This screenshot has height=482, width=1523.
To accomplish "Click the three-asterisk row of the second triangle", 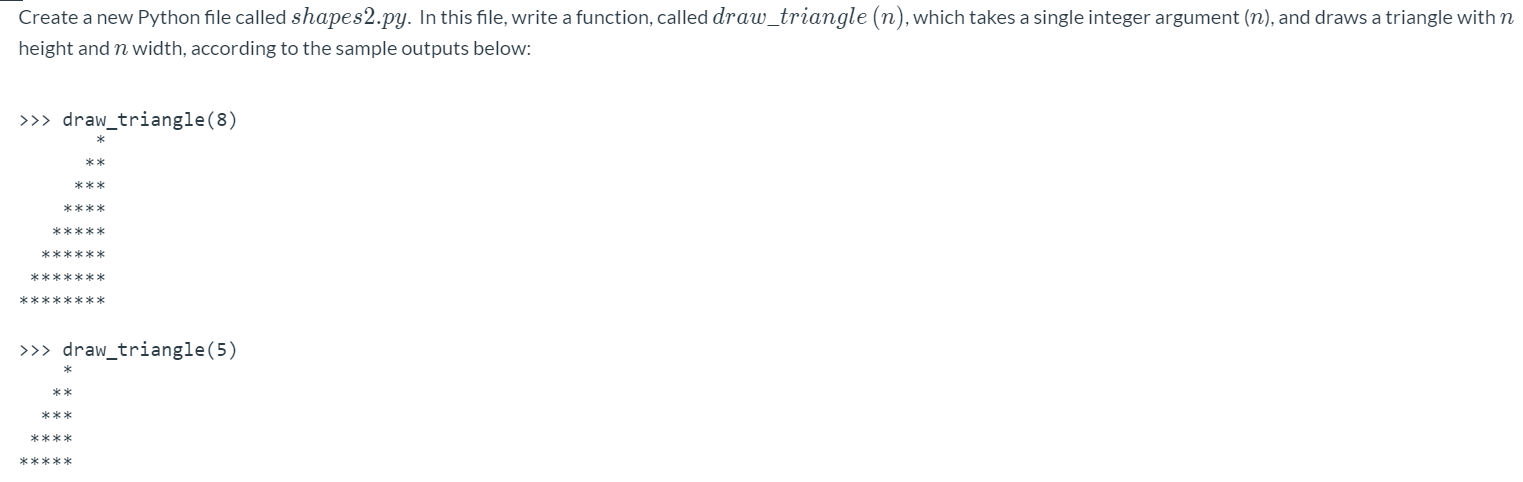I will 57,417.
